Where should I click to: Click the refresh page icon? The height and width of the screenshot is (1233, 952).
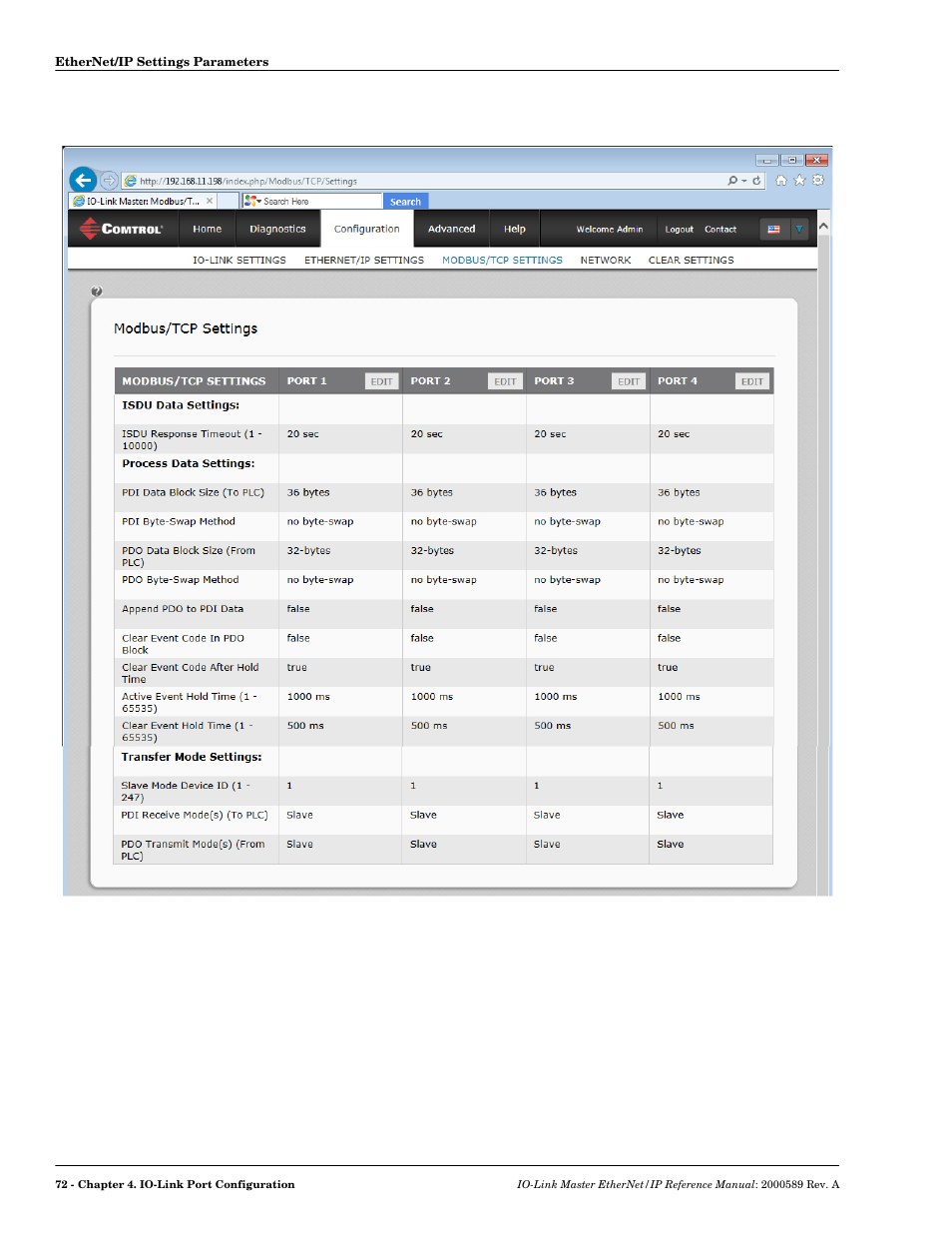coord(756,181)
